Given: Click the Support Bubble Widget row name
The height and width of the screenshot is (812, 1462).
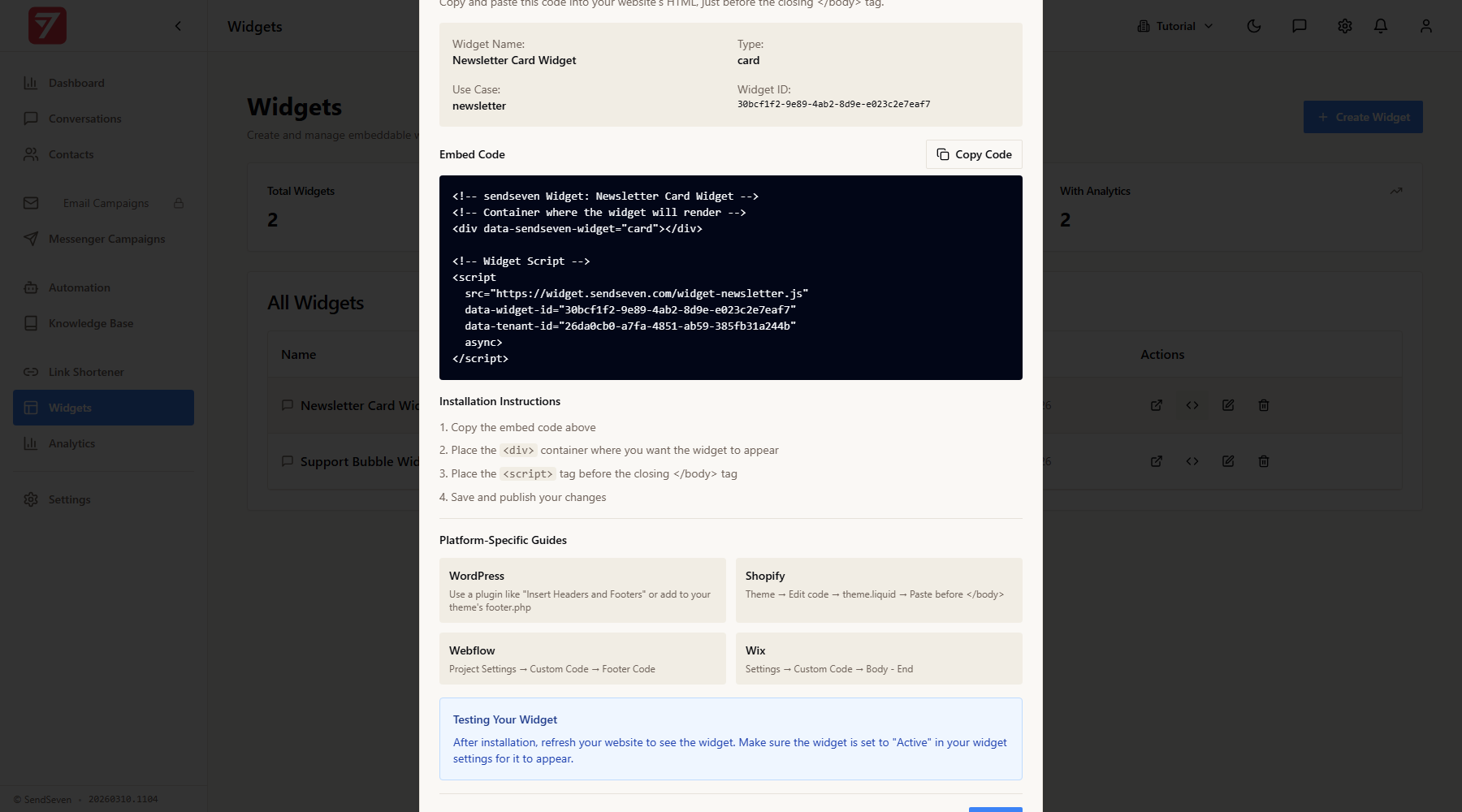Looking at the screenshot, I should coord(360,461).
